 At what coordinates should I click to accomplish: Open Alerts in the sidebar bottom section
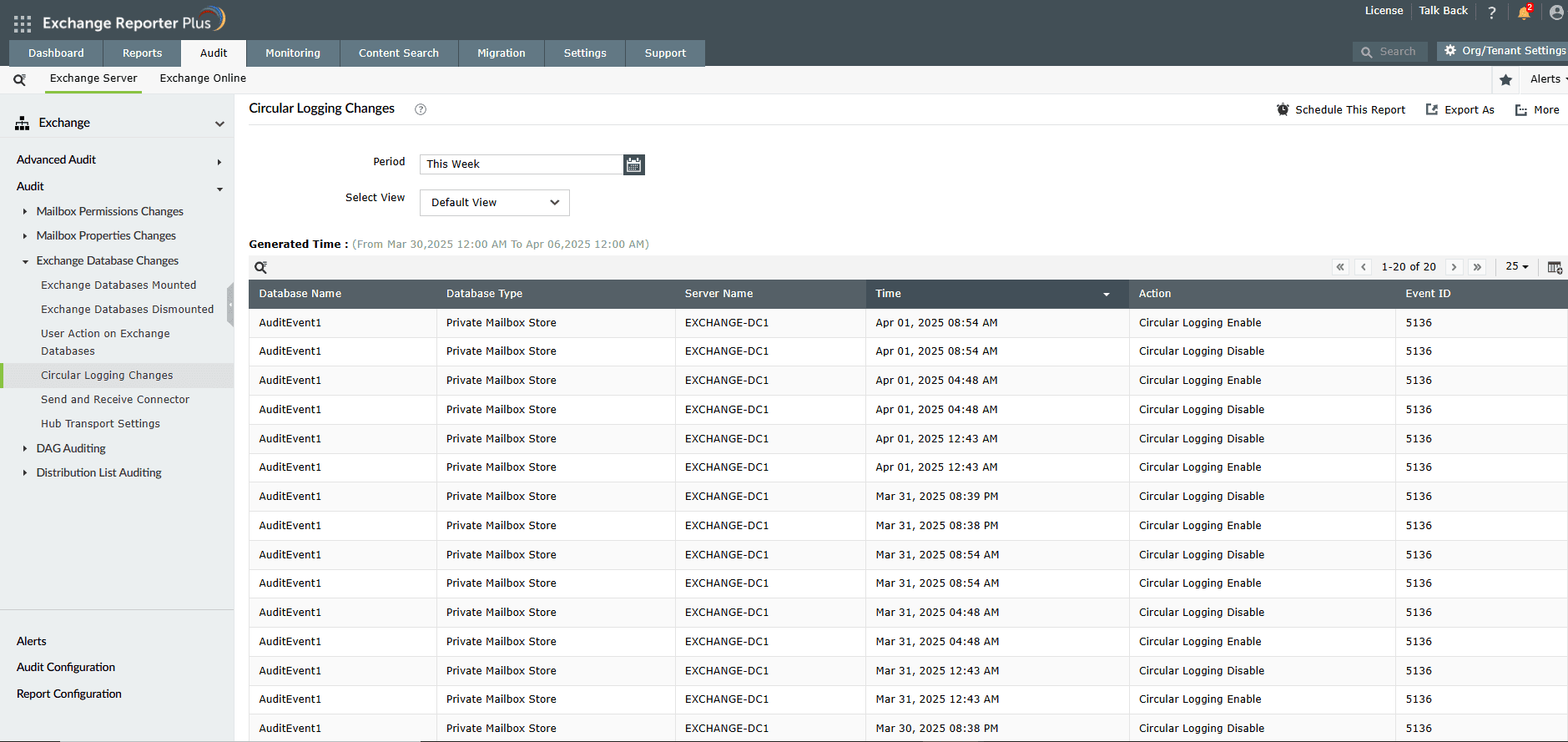point(32,642)
